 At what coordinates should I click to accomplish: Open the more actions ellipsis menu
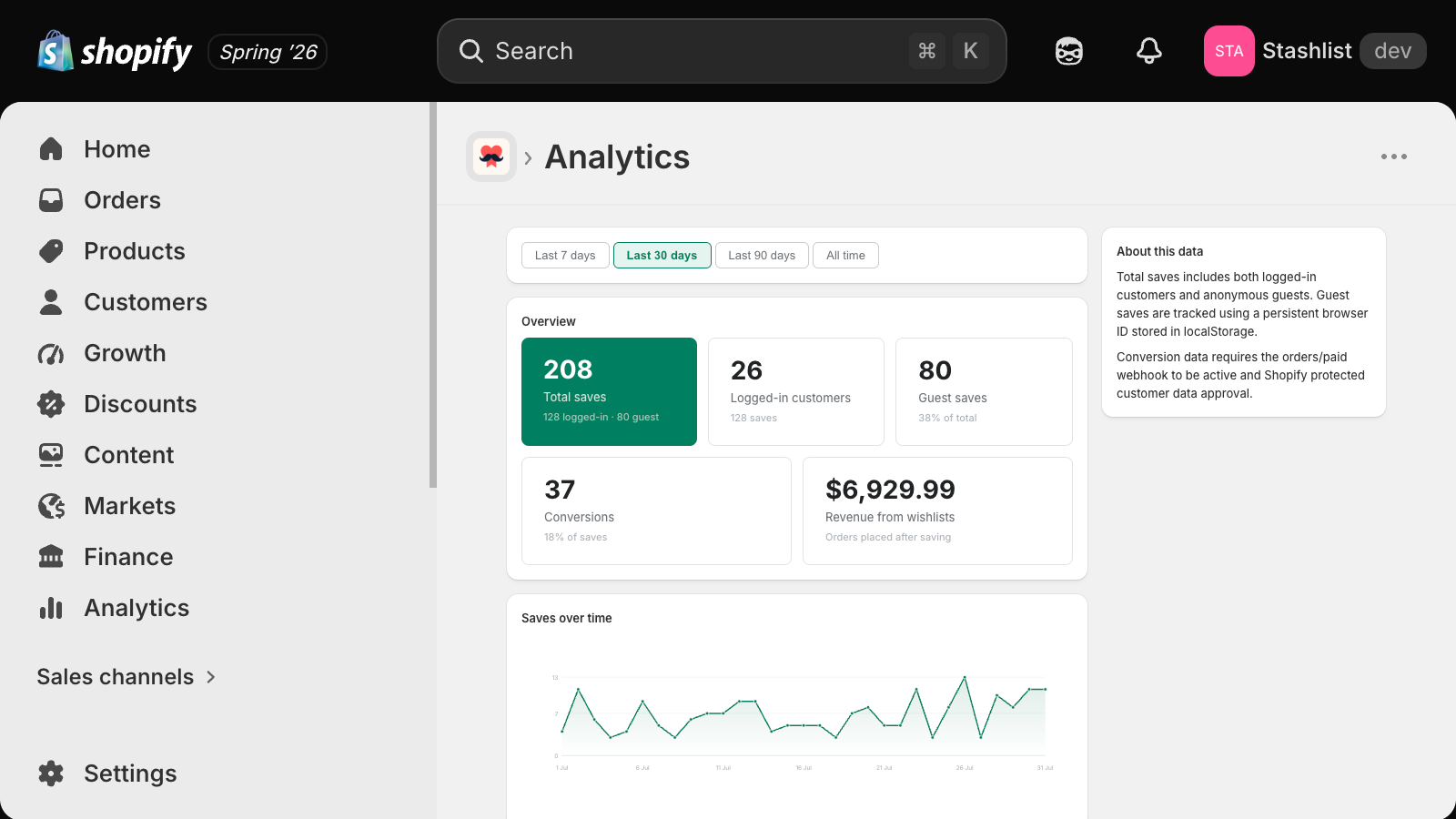pos(1393,157)
